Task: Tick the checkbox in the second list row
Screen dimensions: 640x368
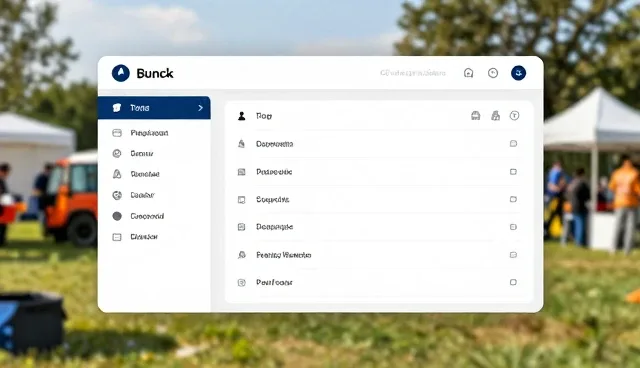Action: tap(513, 144)
